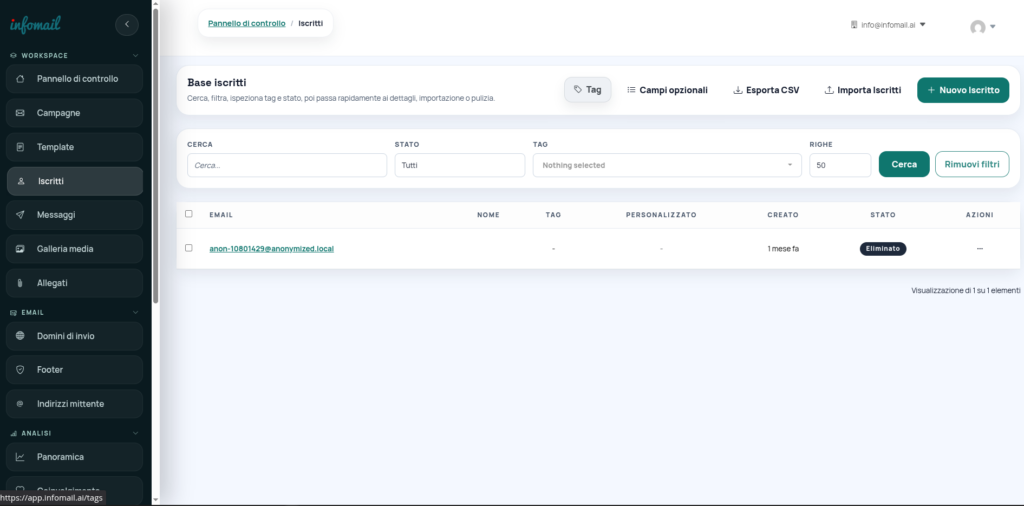The image size is (1024, 506).
Task: Click the Campagne envelope icon in sidebar
Action: [20, 113]
